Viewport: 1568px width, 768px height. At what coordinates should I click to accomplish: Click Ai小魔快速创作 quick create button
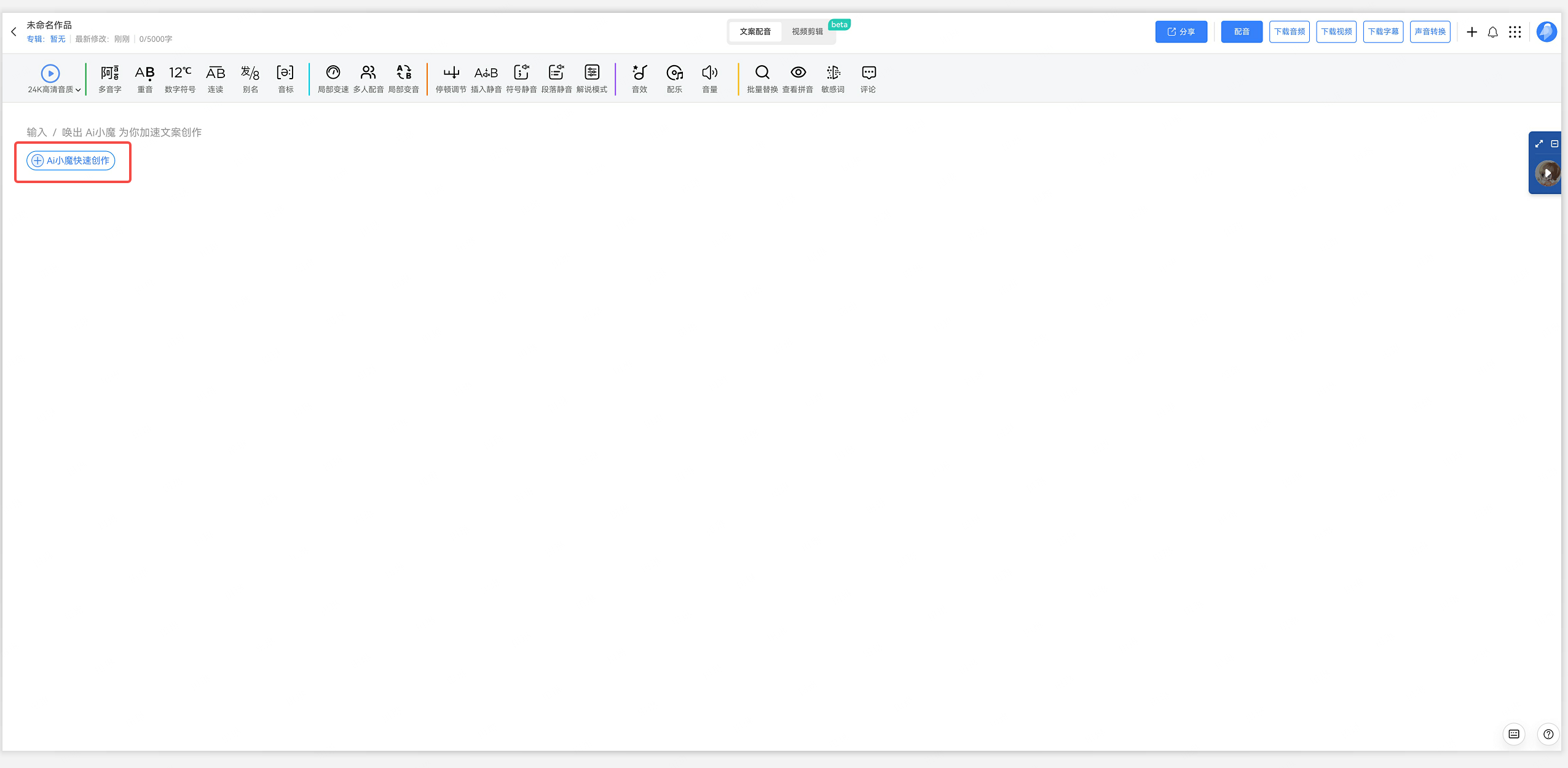pos(71,160)
